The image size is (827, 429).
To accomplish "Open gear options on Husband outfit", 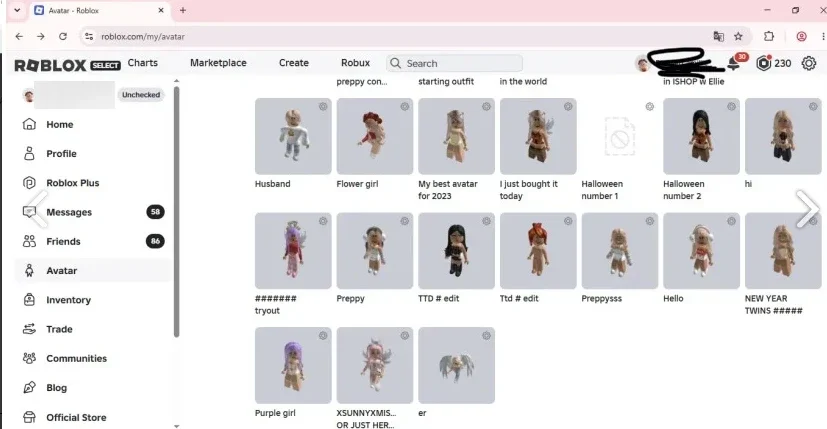I will pyautogui.click(x=323, y=107).
